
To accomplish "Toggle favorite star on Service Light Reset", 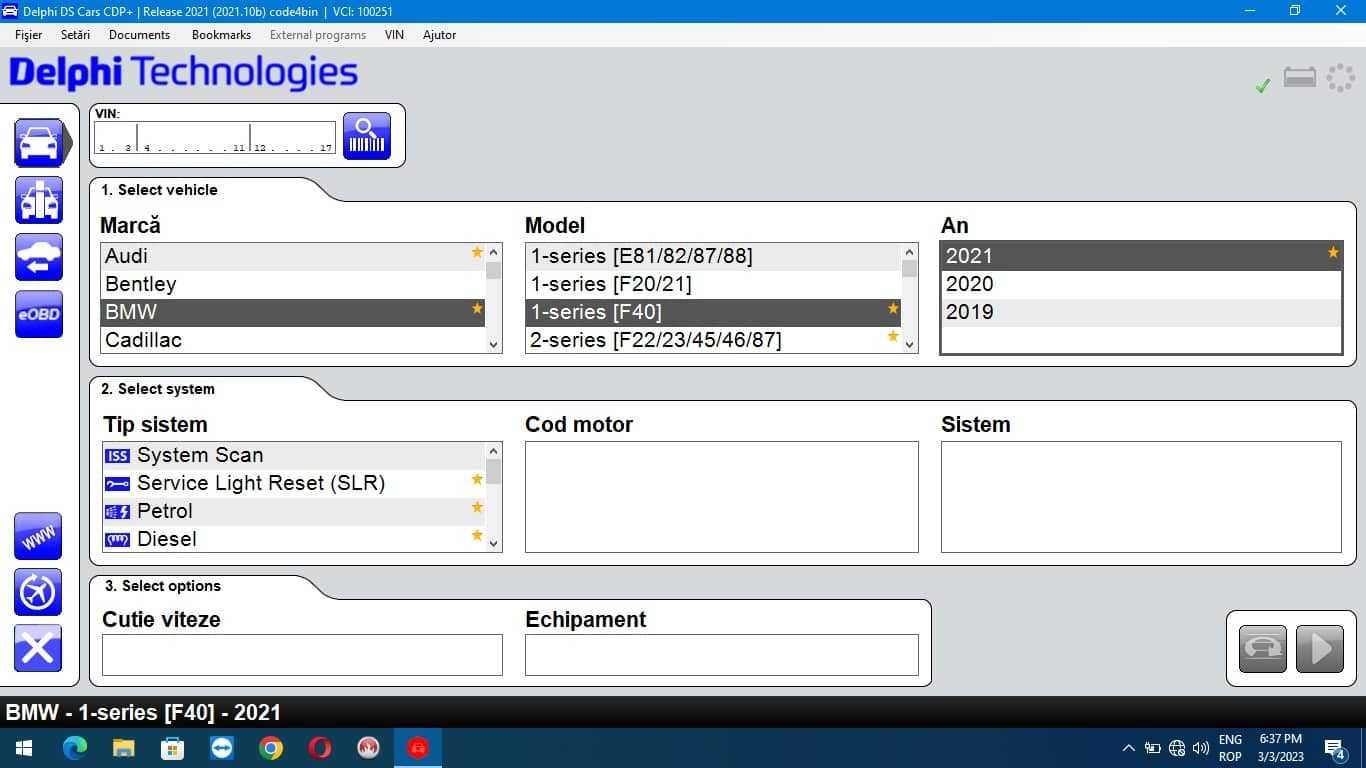I will click(477, 479).
